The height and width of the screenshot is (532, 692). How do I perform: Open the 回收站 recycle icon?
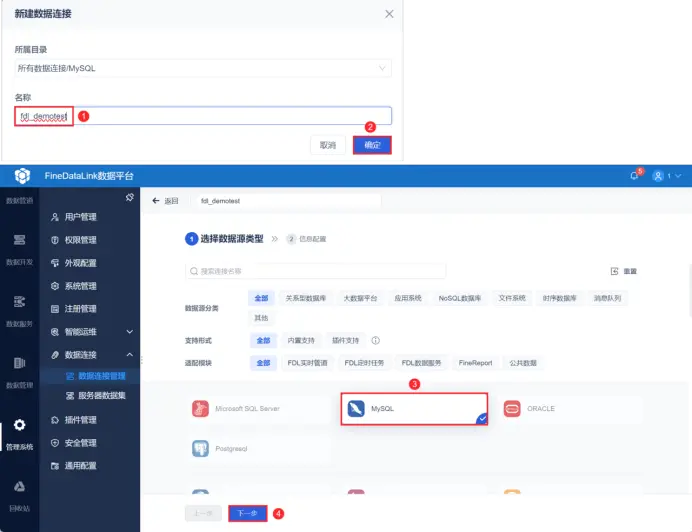click(x=19, y=487)
